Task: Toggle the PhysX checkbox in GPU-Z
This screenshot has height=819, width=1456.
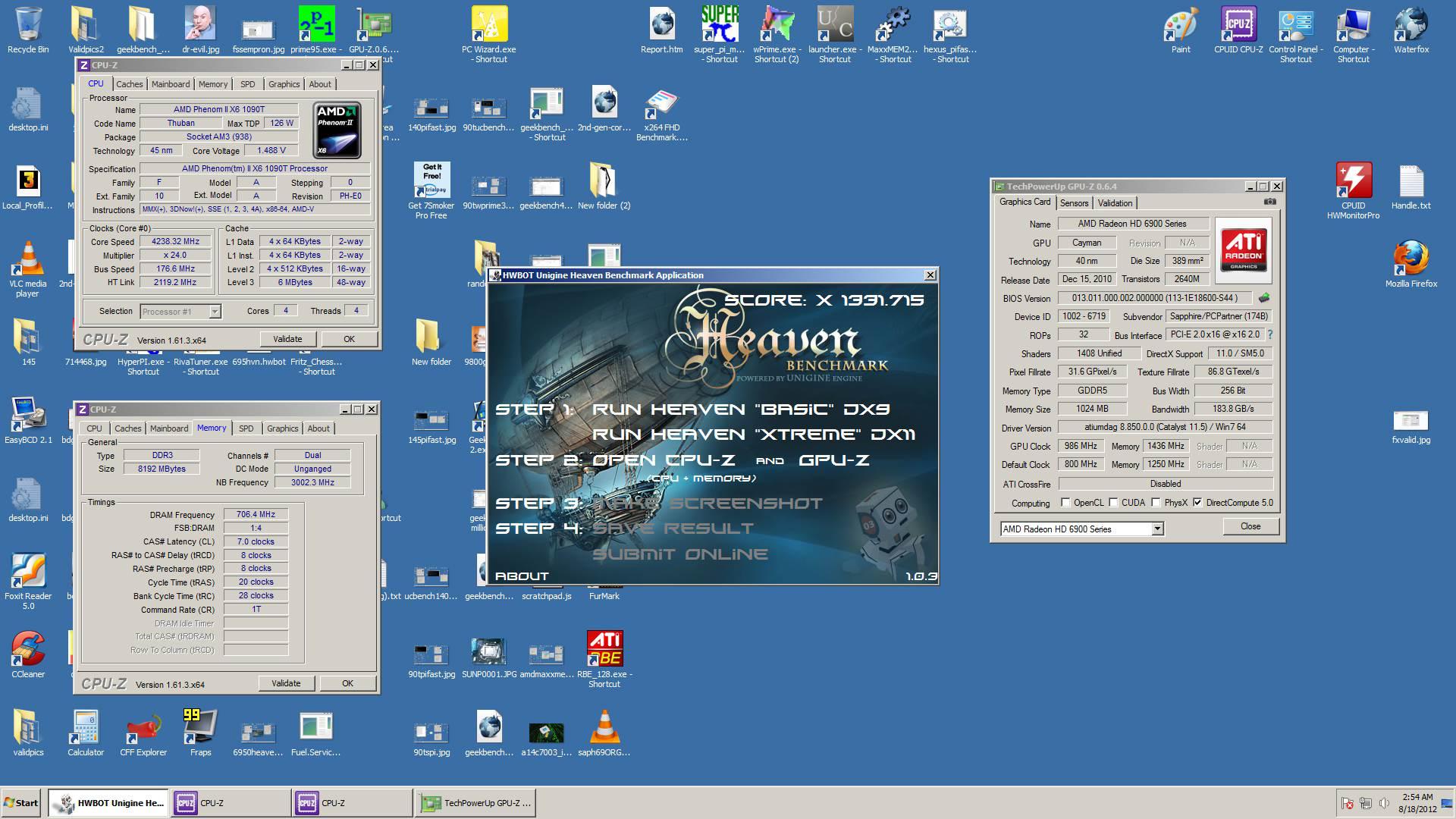Action: tap(1156, 502)
